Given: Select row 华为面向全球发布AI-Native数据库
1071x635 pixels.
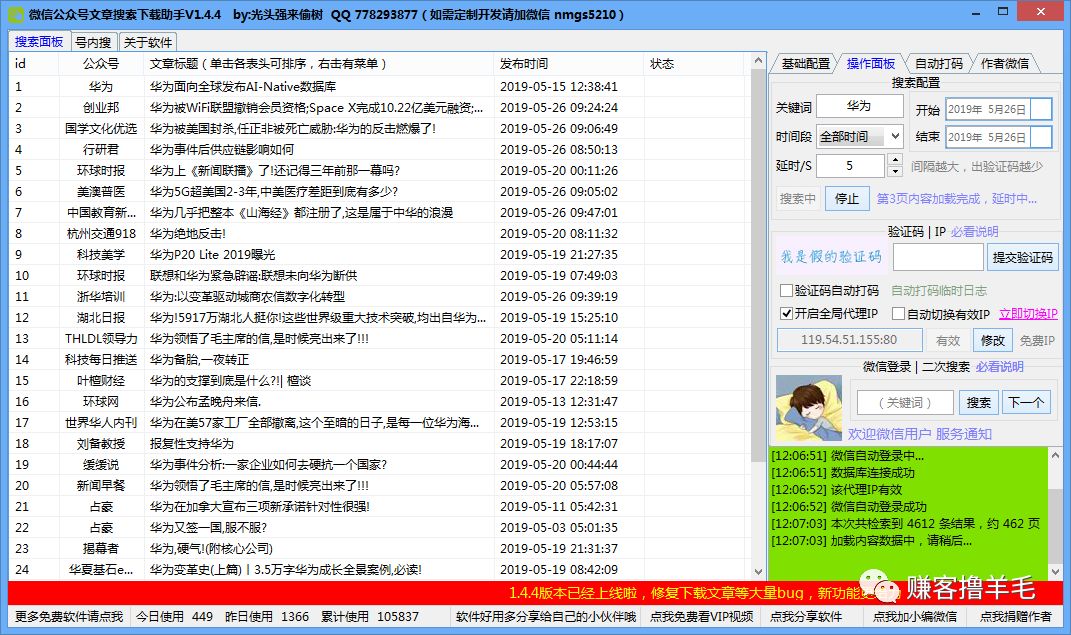Looking at the screenshot, I should (x=379, y=87).
